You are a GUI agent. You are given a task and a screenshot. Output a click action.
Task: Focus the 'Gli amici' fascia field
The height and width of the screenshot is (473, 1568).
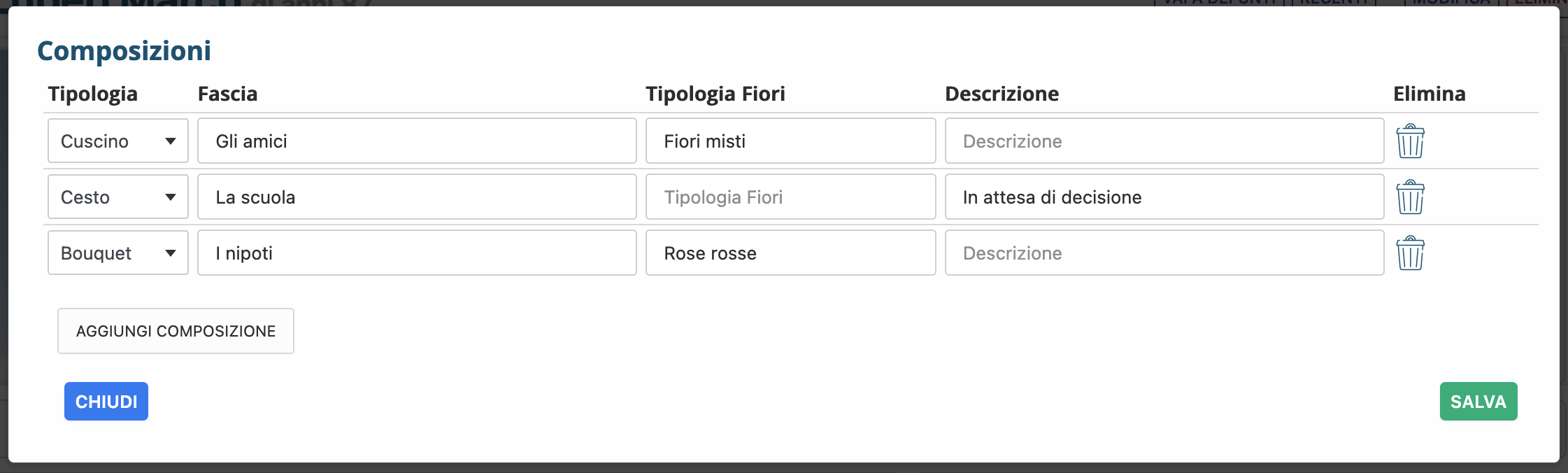(x=417, y=141)
